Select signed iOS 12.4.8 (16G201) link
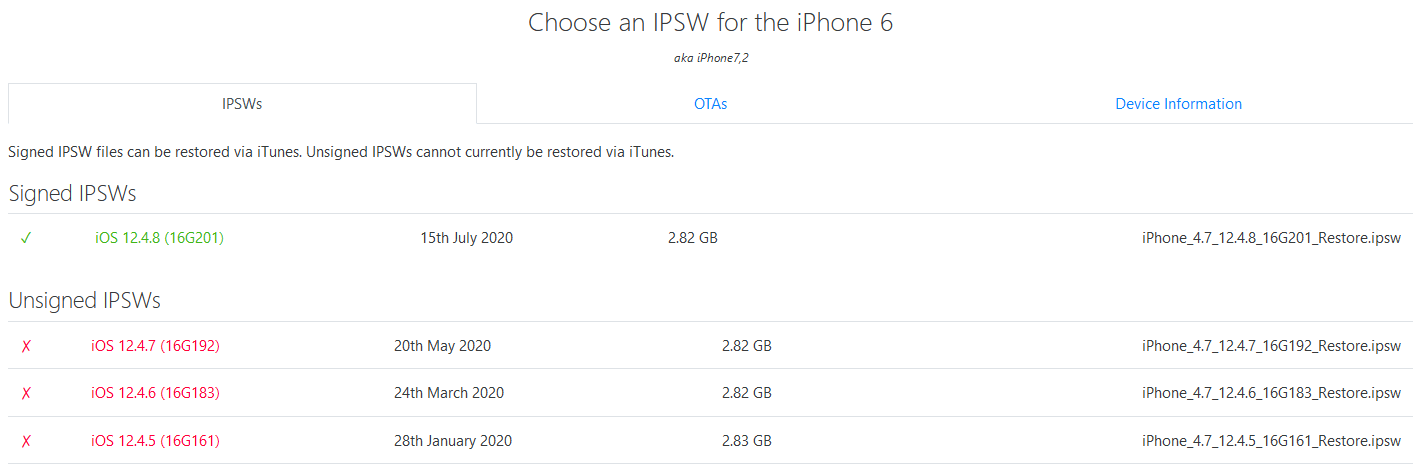 [x=159, y=238]
